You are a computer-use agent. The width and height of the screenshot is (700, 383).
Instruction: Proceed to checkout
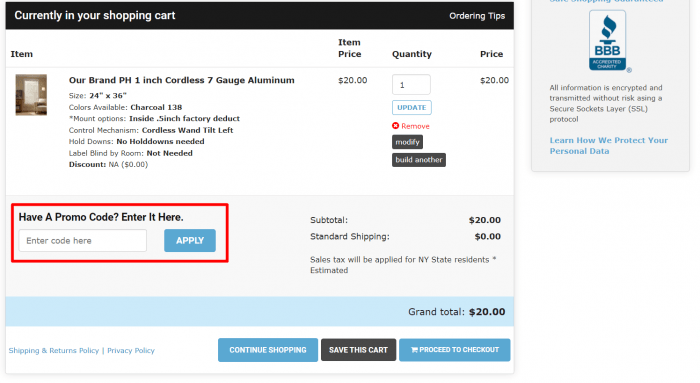pyautogui.click(x=454, y=350)
